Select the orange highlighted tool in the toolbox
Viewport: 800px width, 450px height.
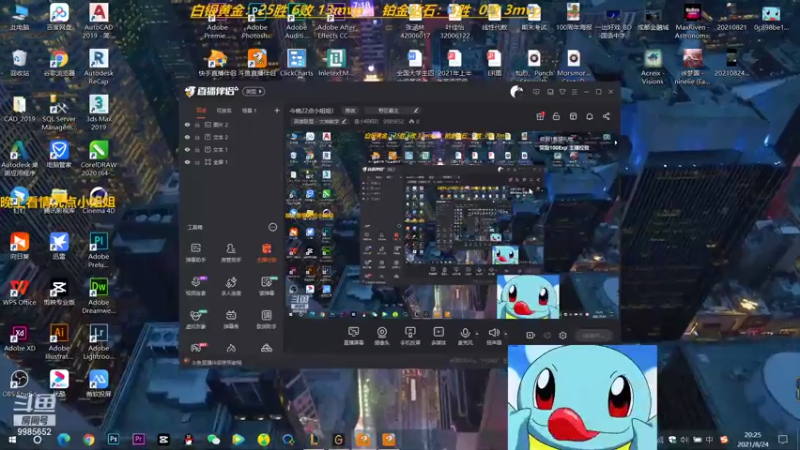click(x=266, y=253)
